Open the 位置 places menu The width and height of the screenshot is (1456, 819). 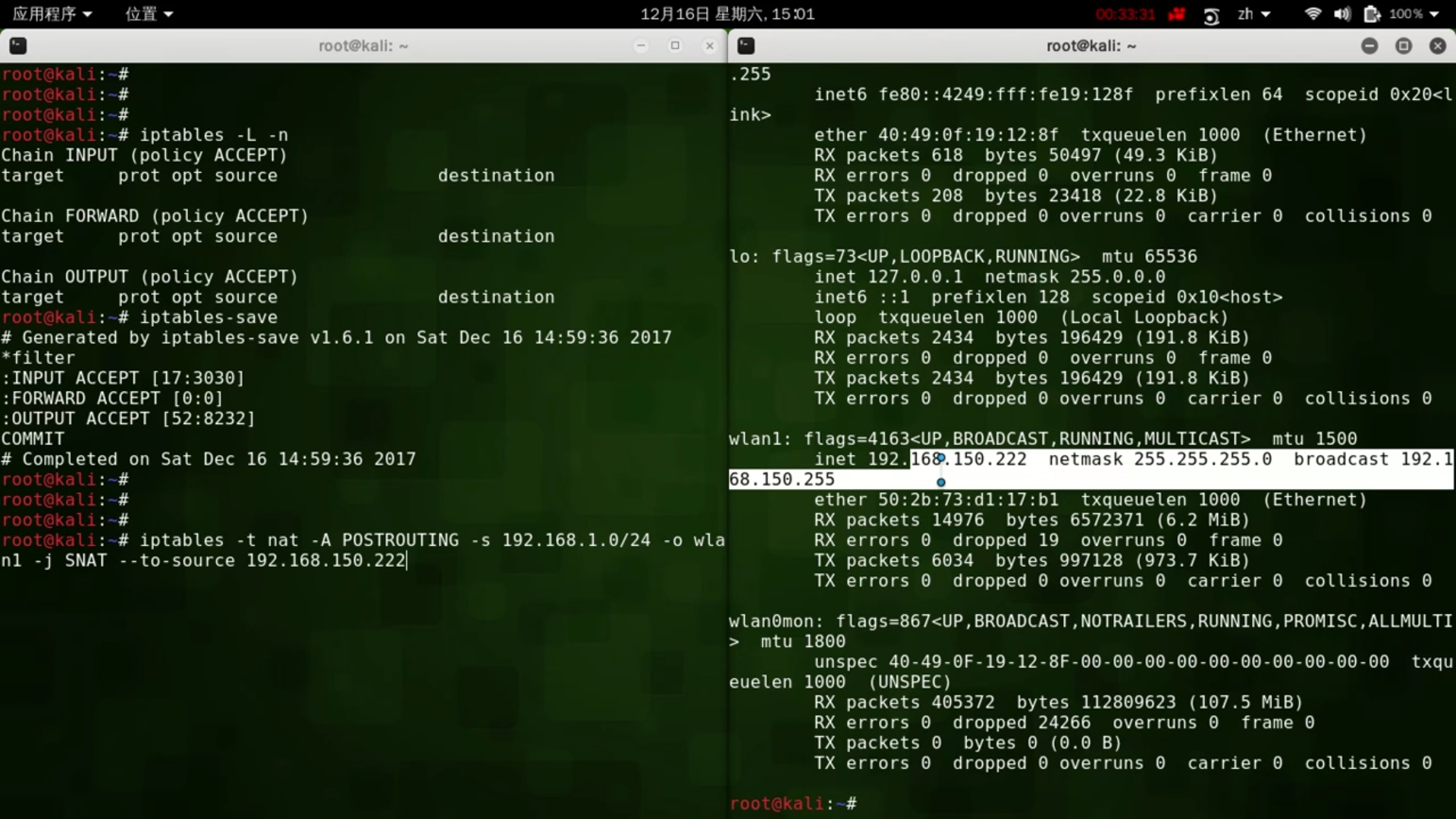click(x=149, y=14)
